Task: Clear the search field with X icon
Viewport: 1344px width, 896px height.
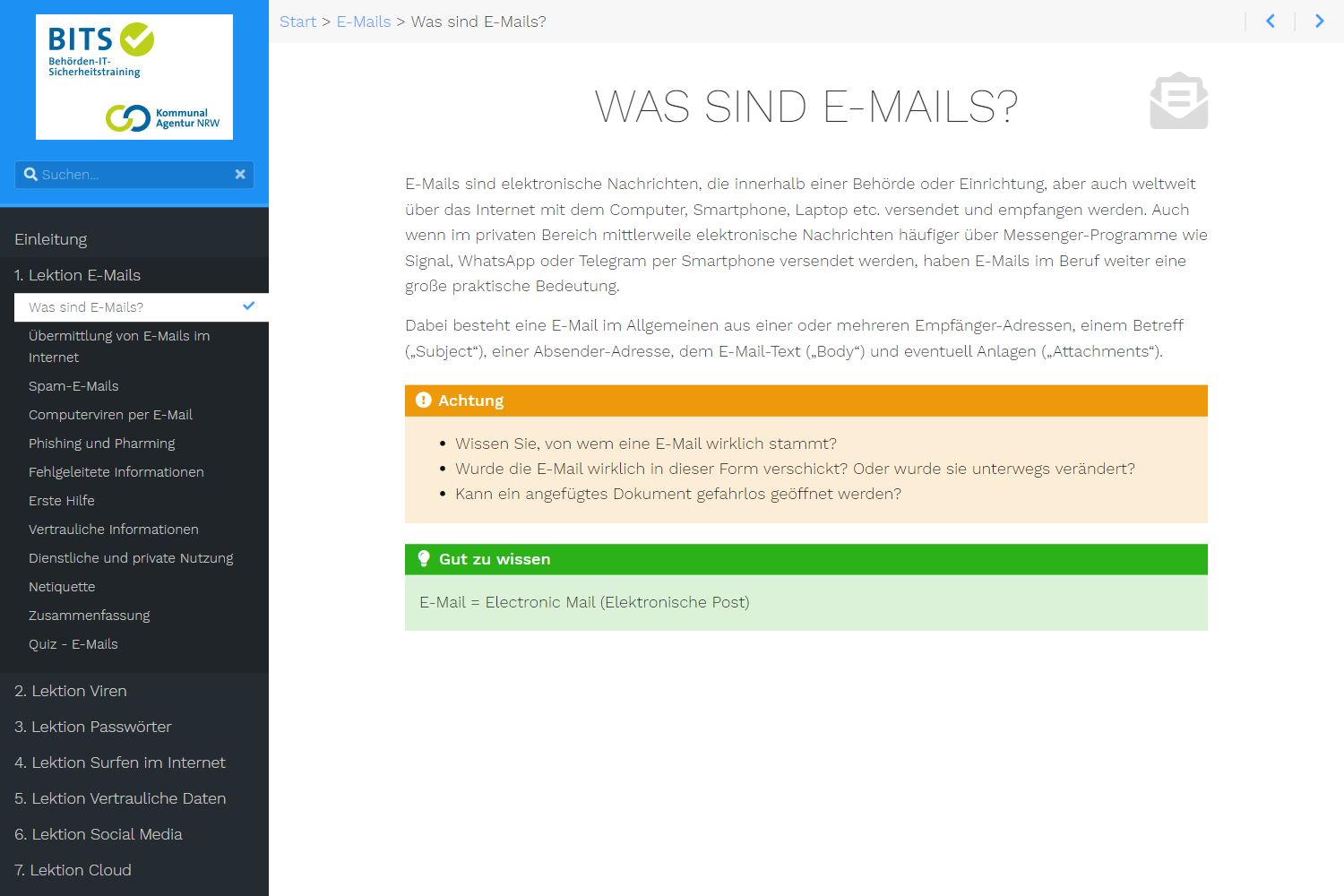Action: 240,175
